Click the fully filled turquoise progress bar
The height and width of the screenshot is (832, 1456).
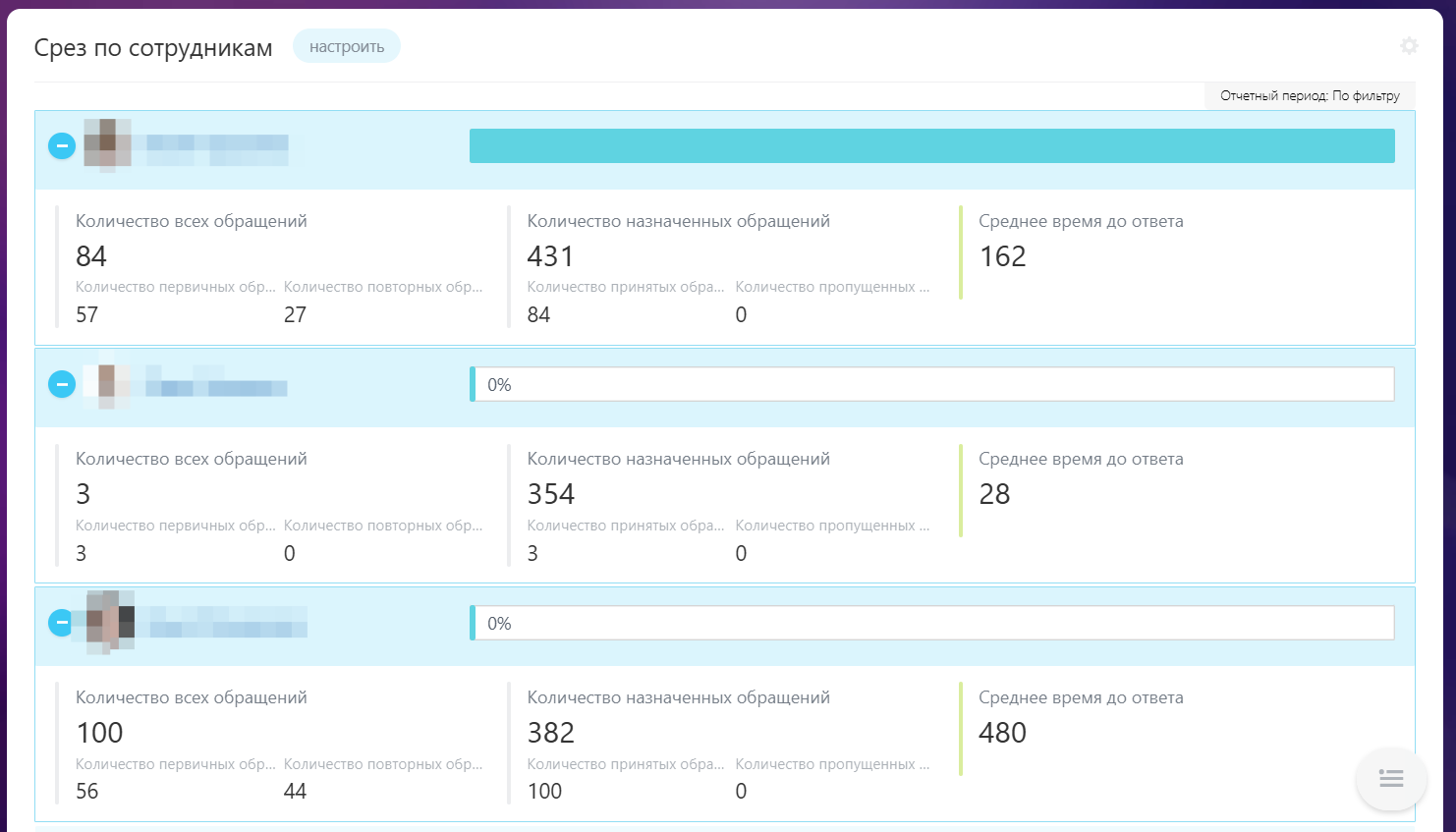931,146
